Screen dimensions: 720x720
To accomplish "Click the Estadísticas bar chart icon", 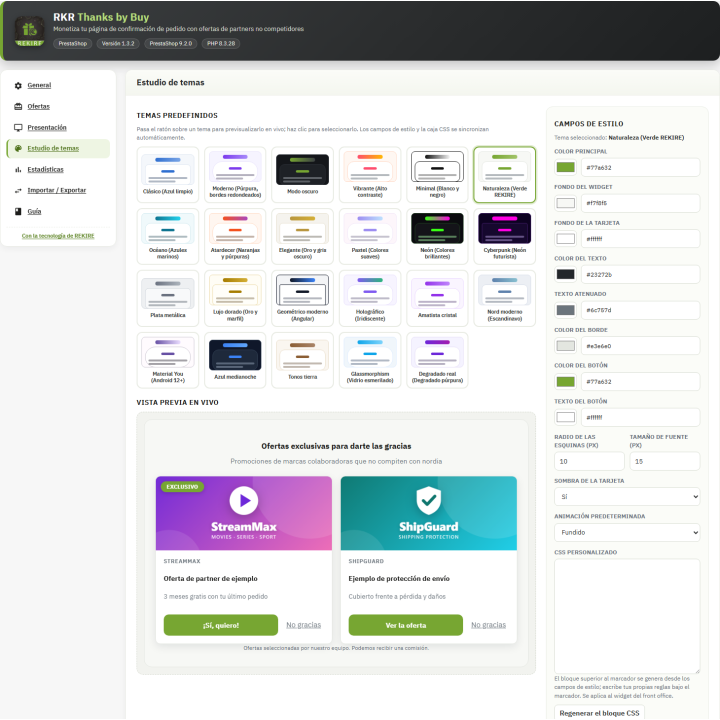I will [x=18, y=169].
